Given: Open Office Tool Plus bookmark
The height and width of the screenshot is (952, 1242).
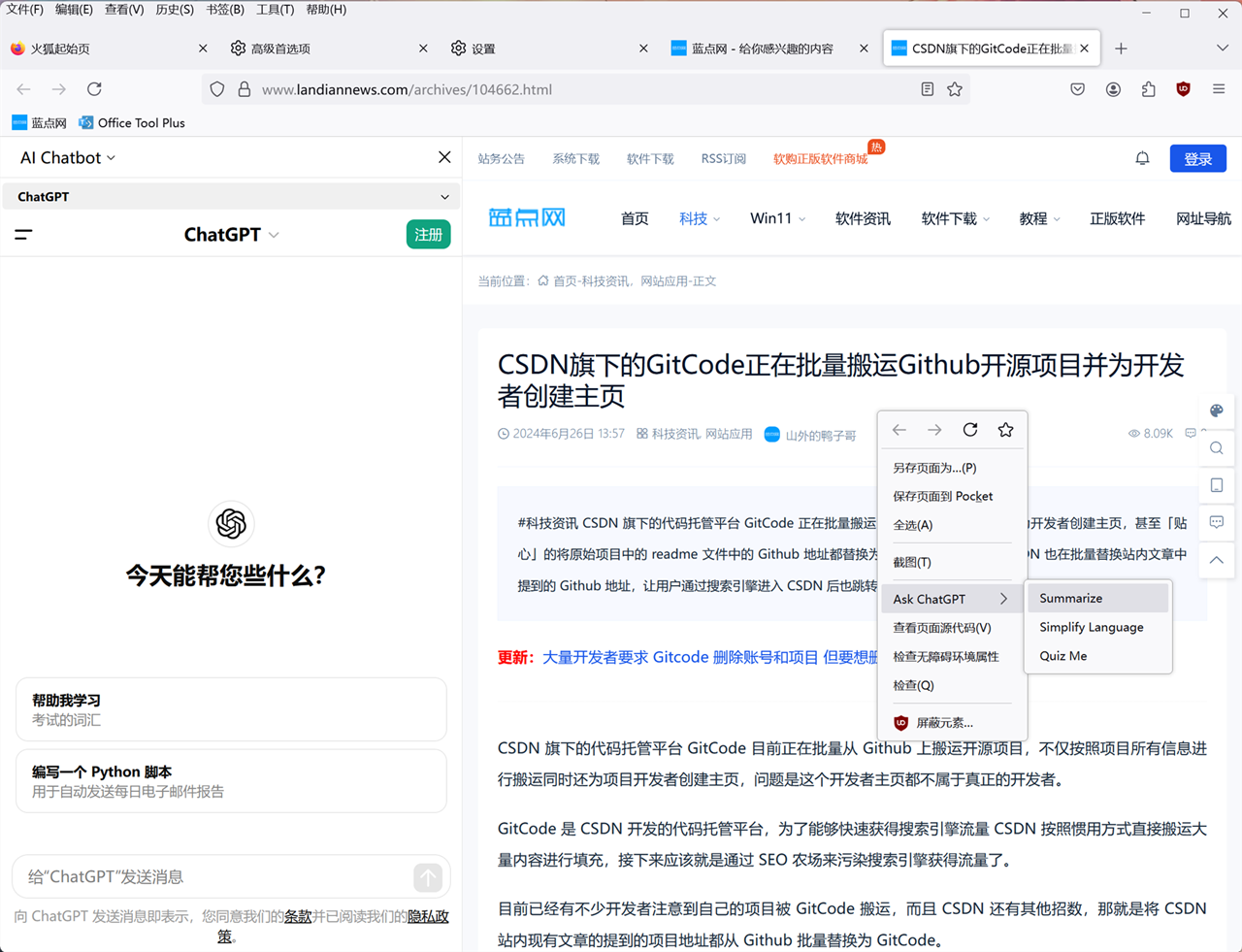Looking at the screenshot, I should click(x=132, y=123).
